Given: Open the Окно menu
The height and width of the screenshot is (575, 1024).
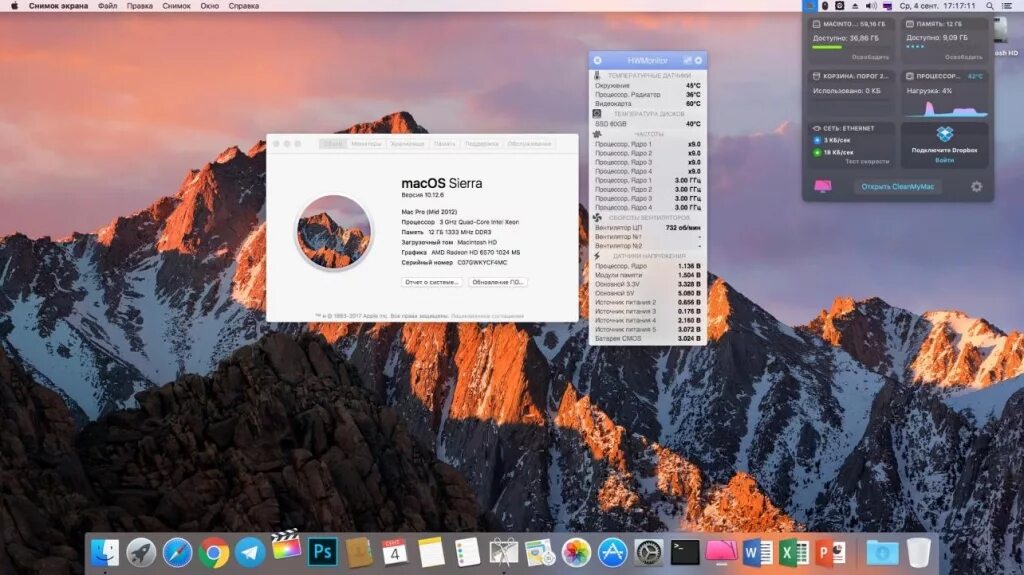Looking at the screenshot, I should [x=210, y=6].
